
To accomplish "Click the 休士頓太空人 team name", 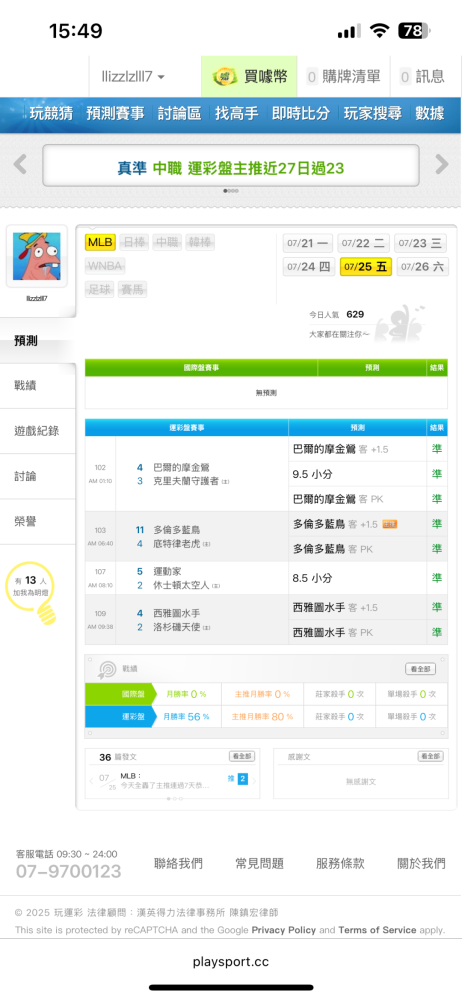I will tap(182, 585).
